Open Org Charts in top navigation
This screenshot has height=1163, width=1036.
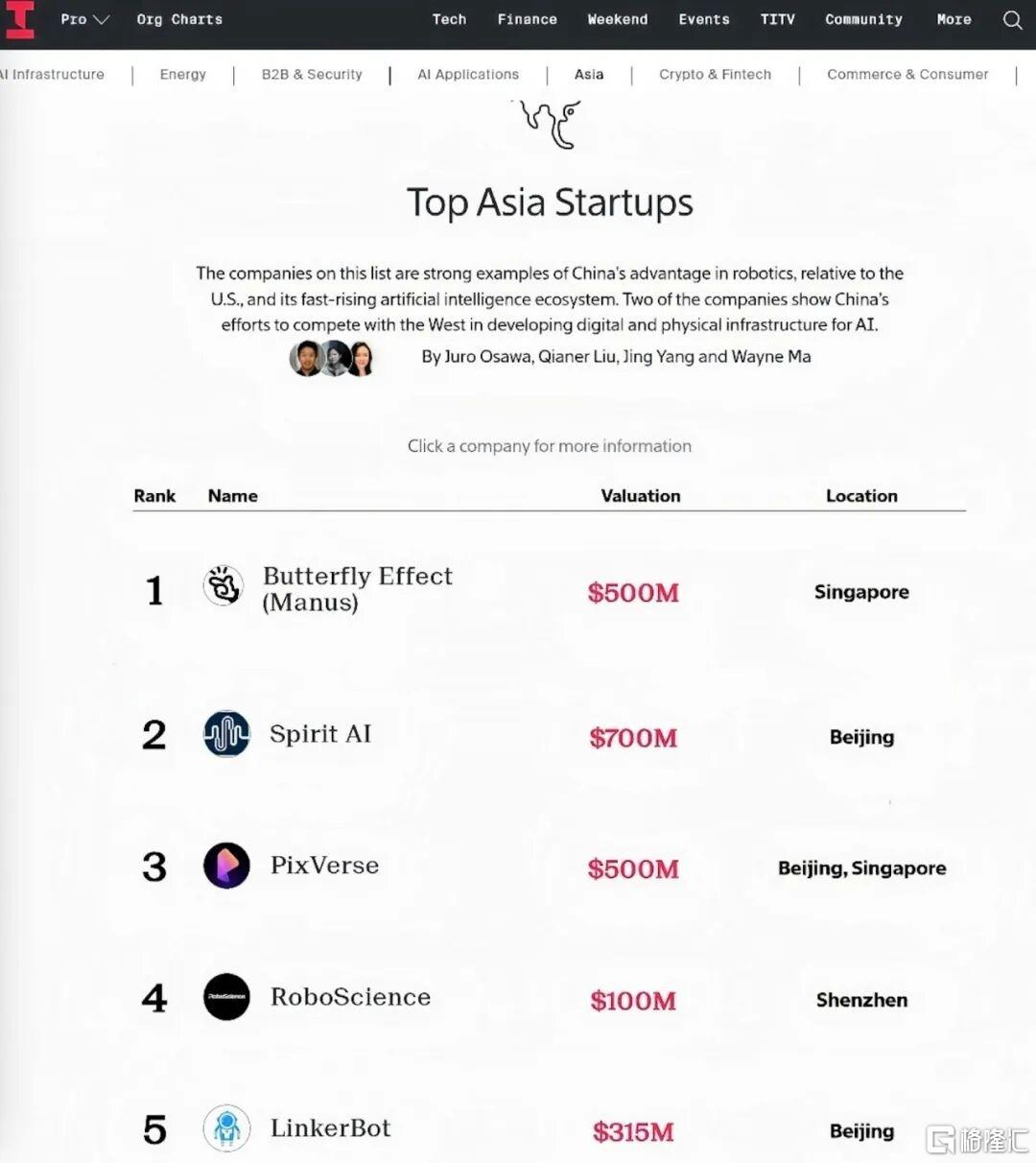click(x=179, y=19)
